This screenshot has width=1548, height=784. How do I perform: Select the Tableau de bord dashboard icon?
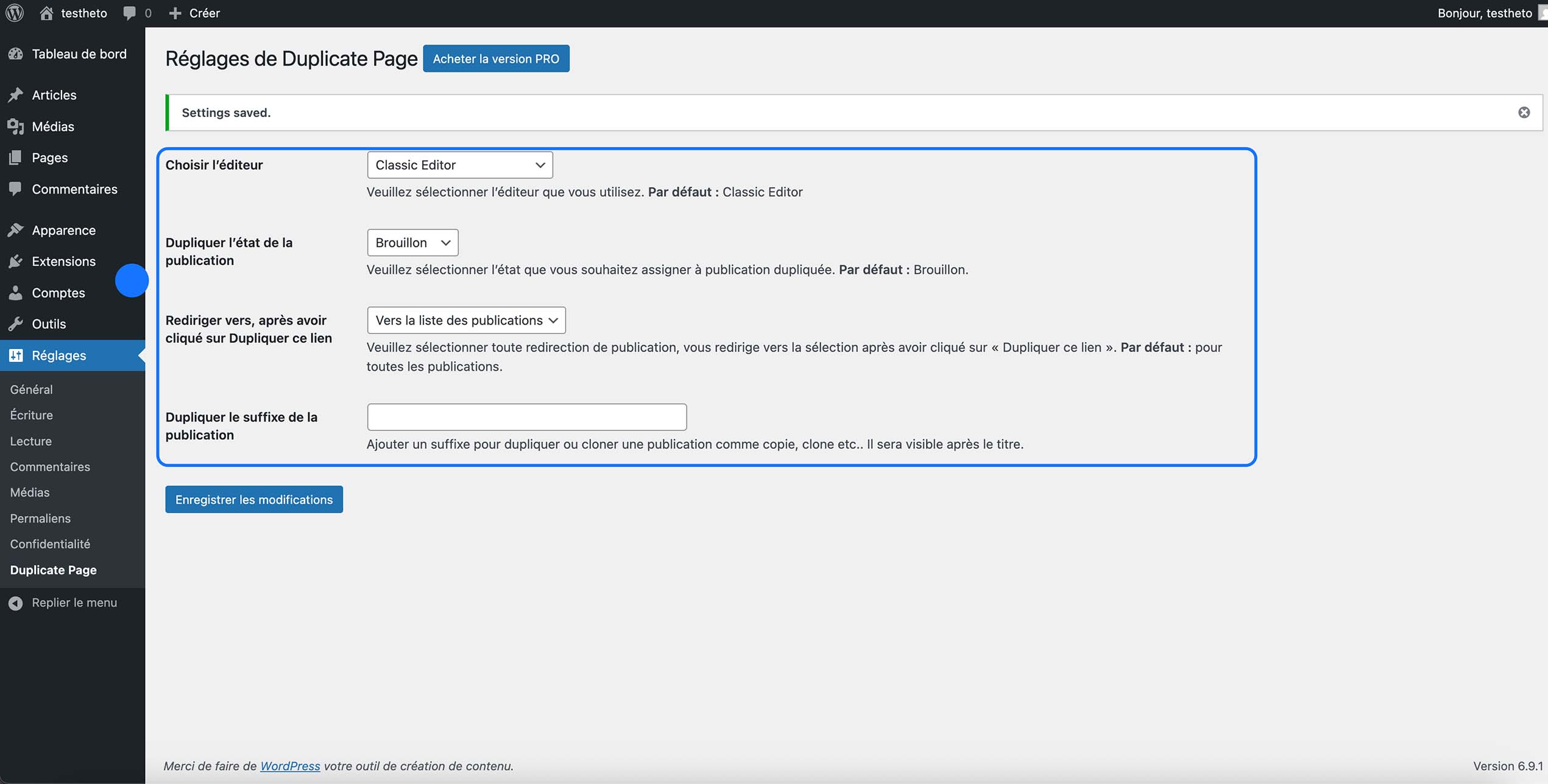pos(15,54)
